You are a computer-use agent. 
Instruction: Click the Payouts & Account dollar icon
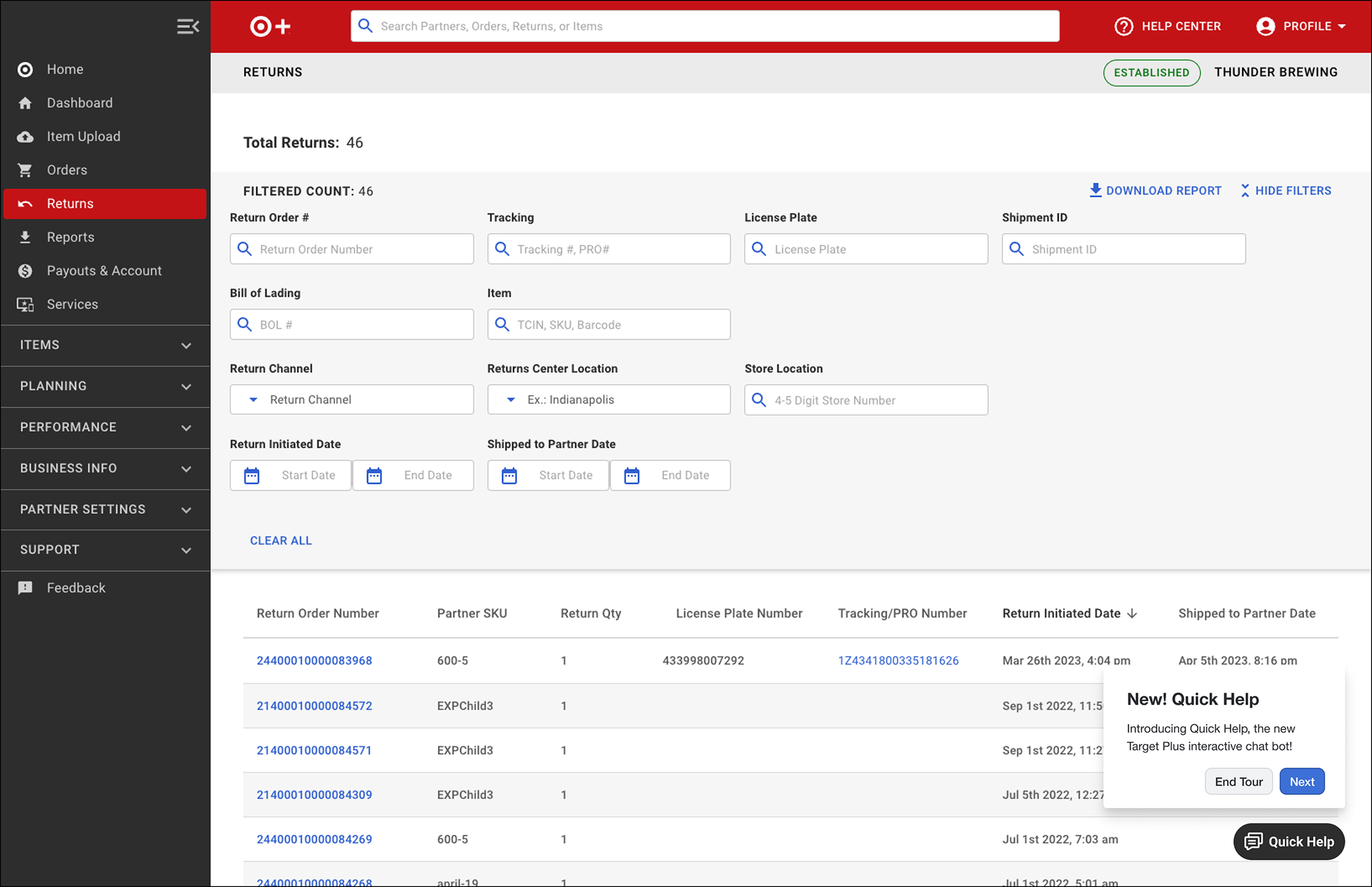(x=25, y=271)
